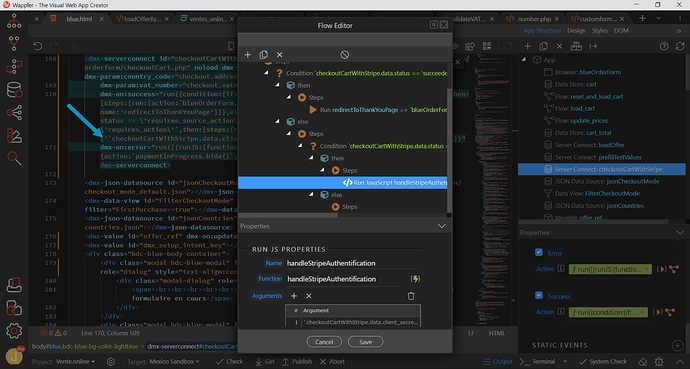Remove the argument with the X icon
Image resolution: width=690 pixels, height=369 pixels.
(x=309, y=296)
